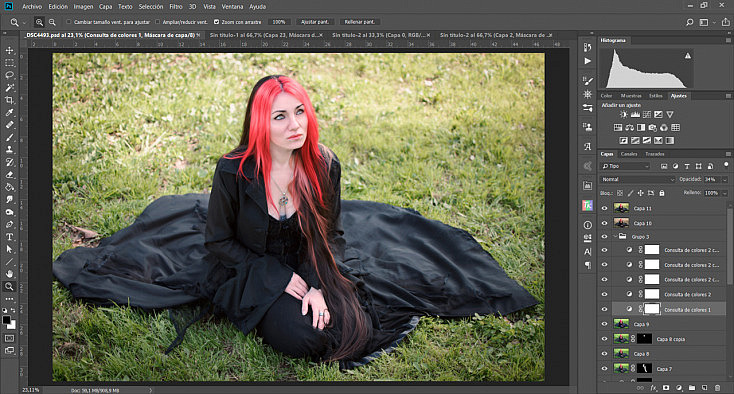The height and width of the screenshot is (394, 734).
Task: Select the Brush tool
Action: [x=9, y=137]
